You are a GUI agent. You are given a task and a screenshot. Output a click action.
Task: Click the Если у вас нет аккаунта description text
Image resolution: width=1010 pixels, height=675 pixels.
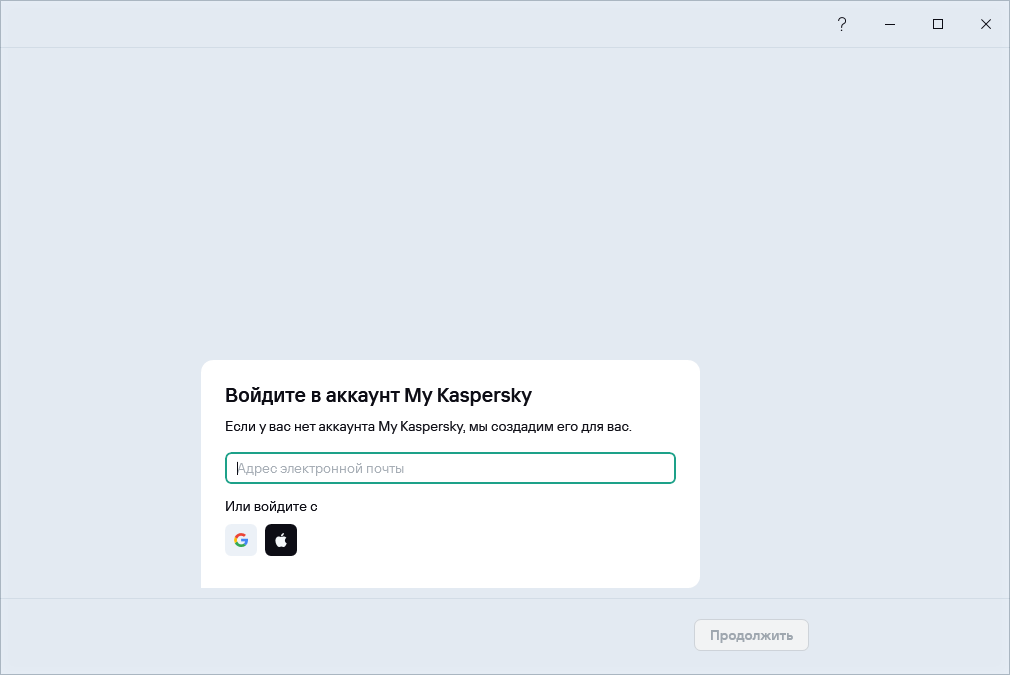point(428,427)
